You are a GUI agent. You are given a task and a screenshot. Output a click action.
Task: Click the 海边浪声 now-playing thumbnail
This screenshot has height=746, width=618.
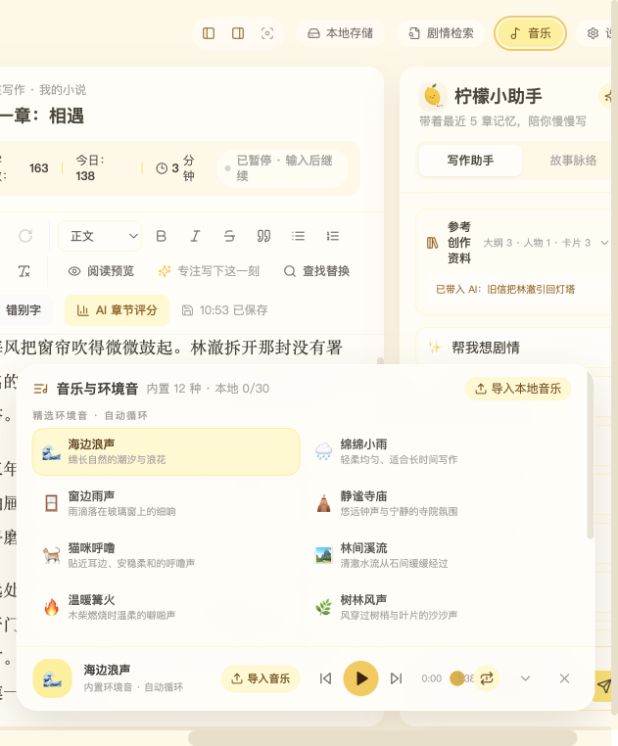point(52,678)
